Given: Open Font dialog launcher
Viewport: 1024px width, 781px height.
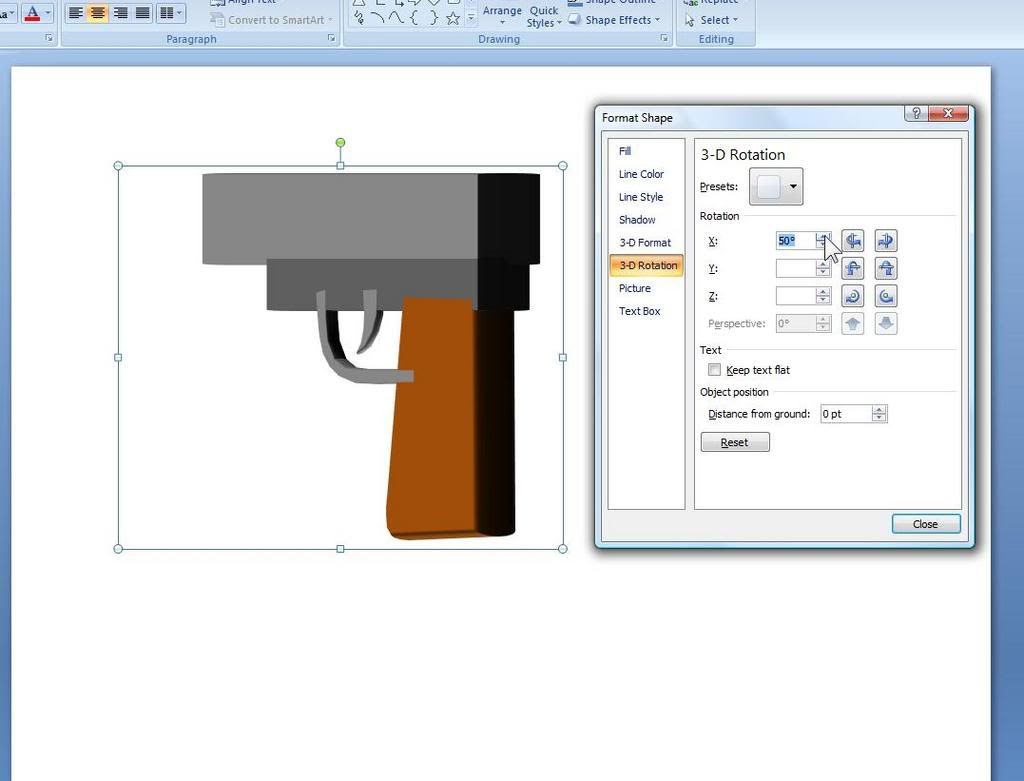Looking at the screenshot, I should pyautogui.click(x=49, y=39).
